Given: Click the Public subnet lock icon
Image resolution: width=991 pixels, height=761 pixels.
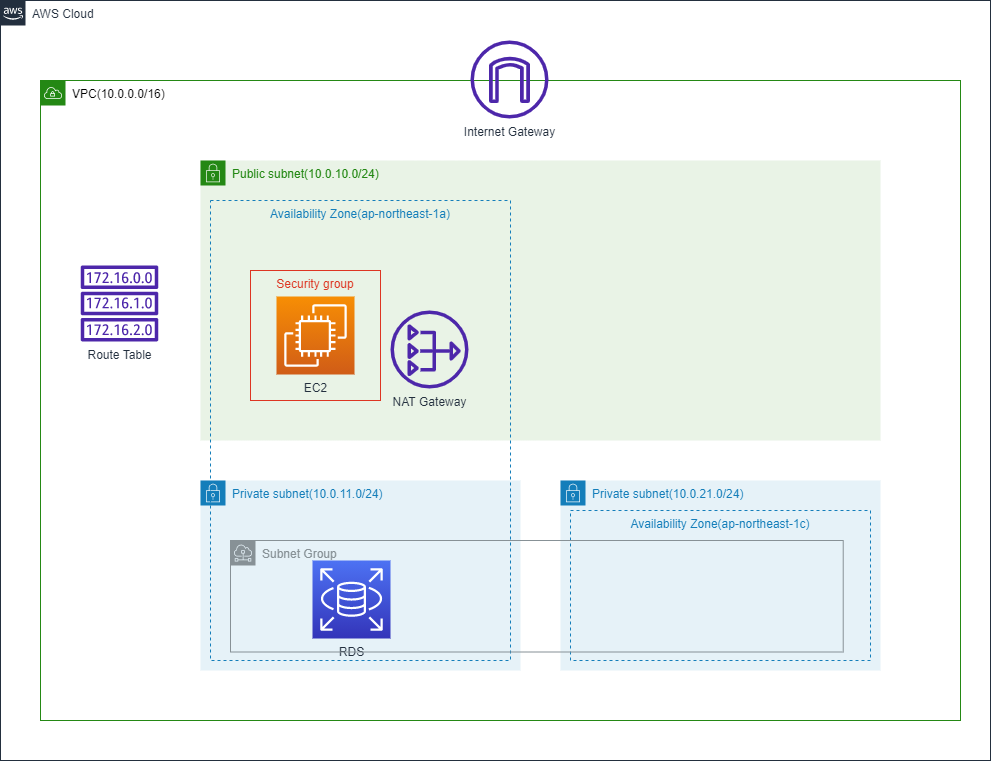Looking at the screenshot, I should coord(213,173).
